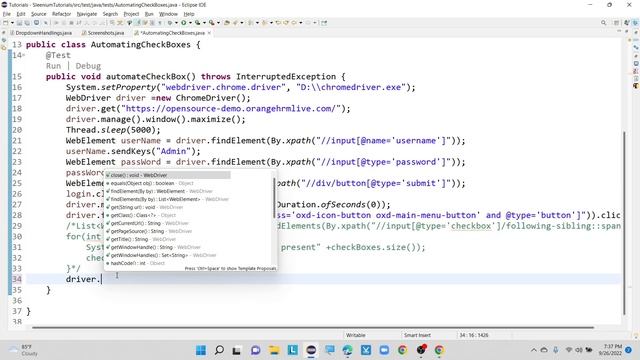Select getPageSource() autocomplete proposal

pyautogui.click(x=168, y=231)
